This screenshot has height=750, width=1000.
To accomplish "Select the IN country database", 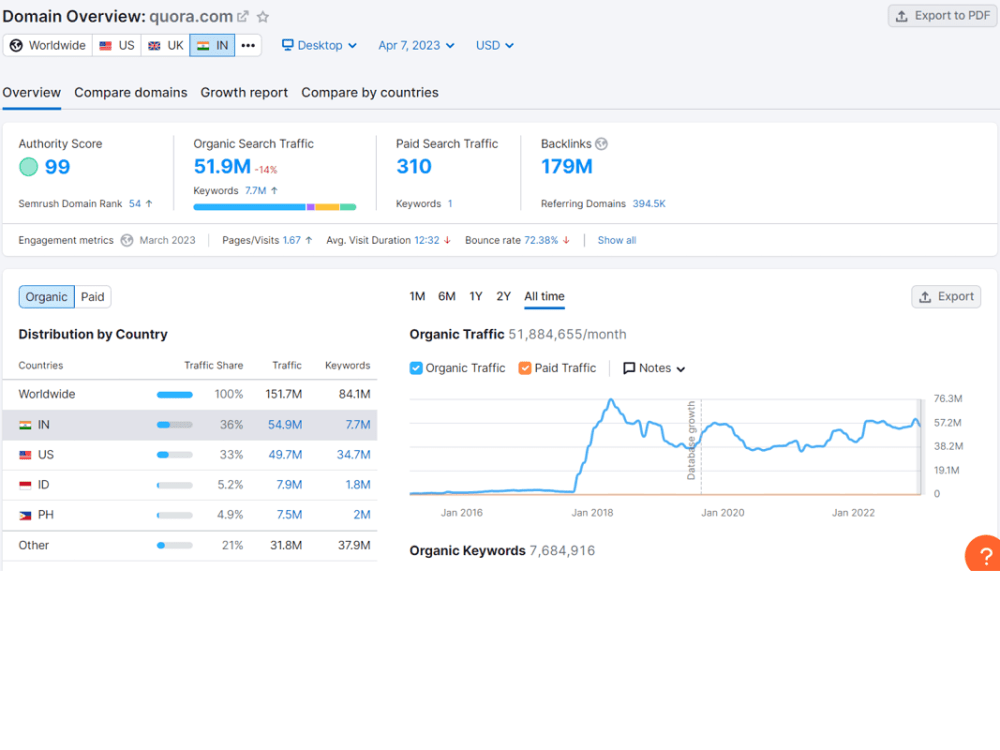I will coord(212,45).
